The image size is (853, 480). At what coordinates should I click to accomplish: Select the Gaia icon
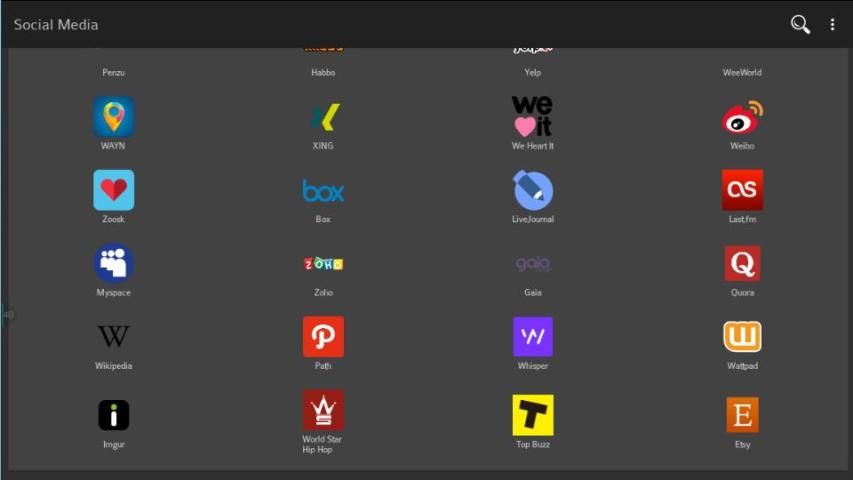tap(532, 264)
